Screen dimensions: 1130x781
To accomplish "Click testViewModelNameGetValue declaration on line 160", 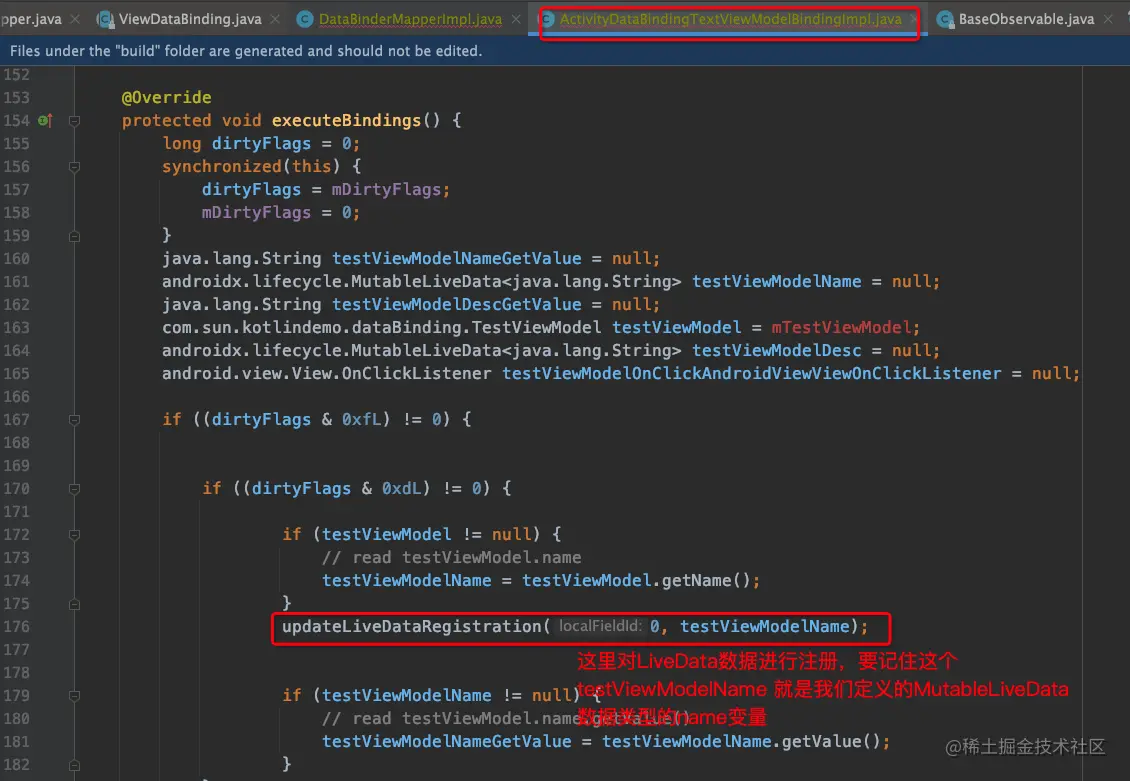I will (456, 258).
